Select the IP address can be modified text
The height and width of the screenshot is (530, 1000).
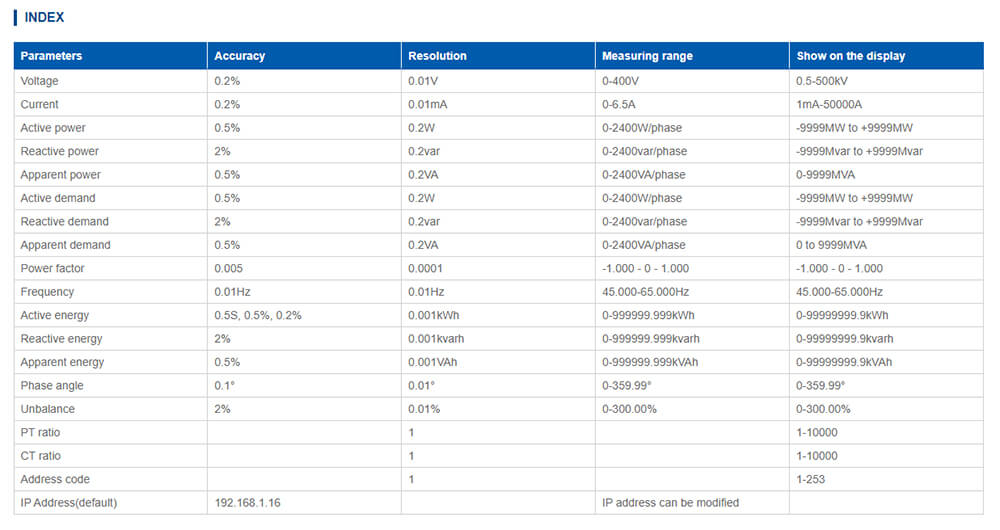coord(670,503)
